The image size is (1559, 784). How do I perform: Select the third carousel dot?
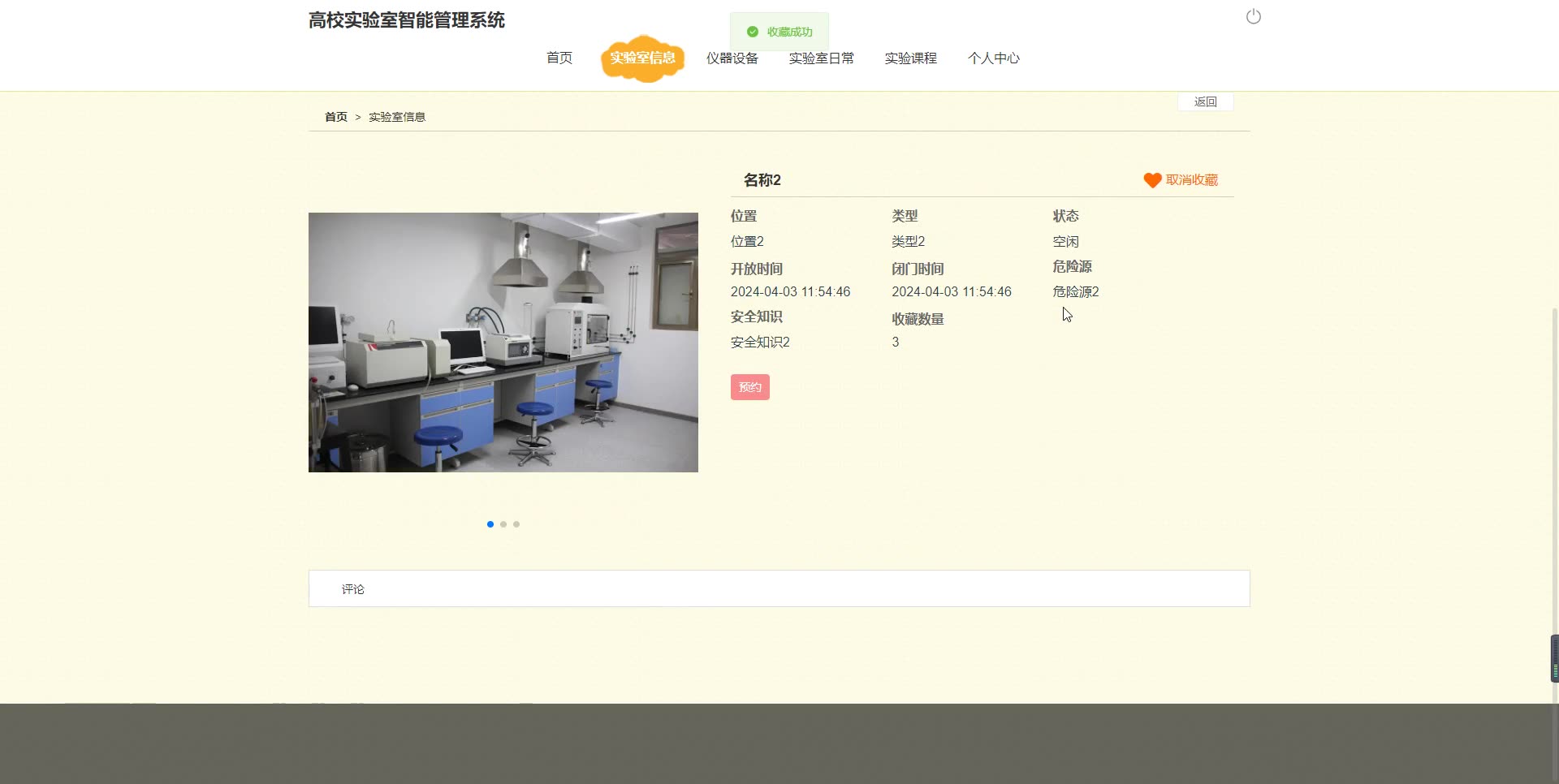coord(516,524)
